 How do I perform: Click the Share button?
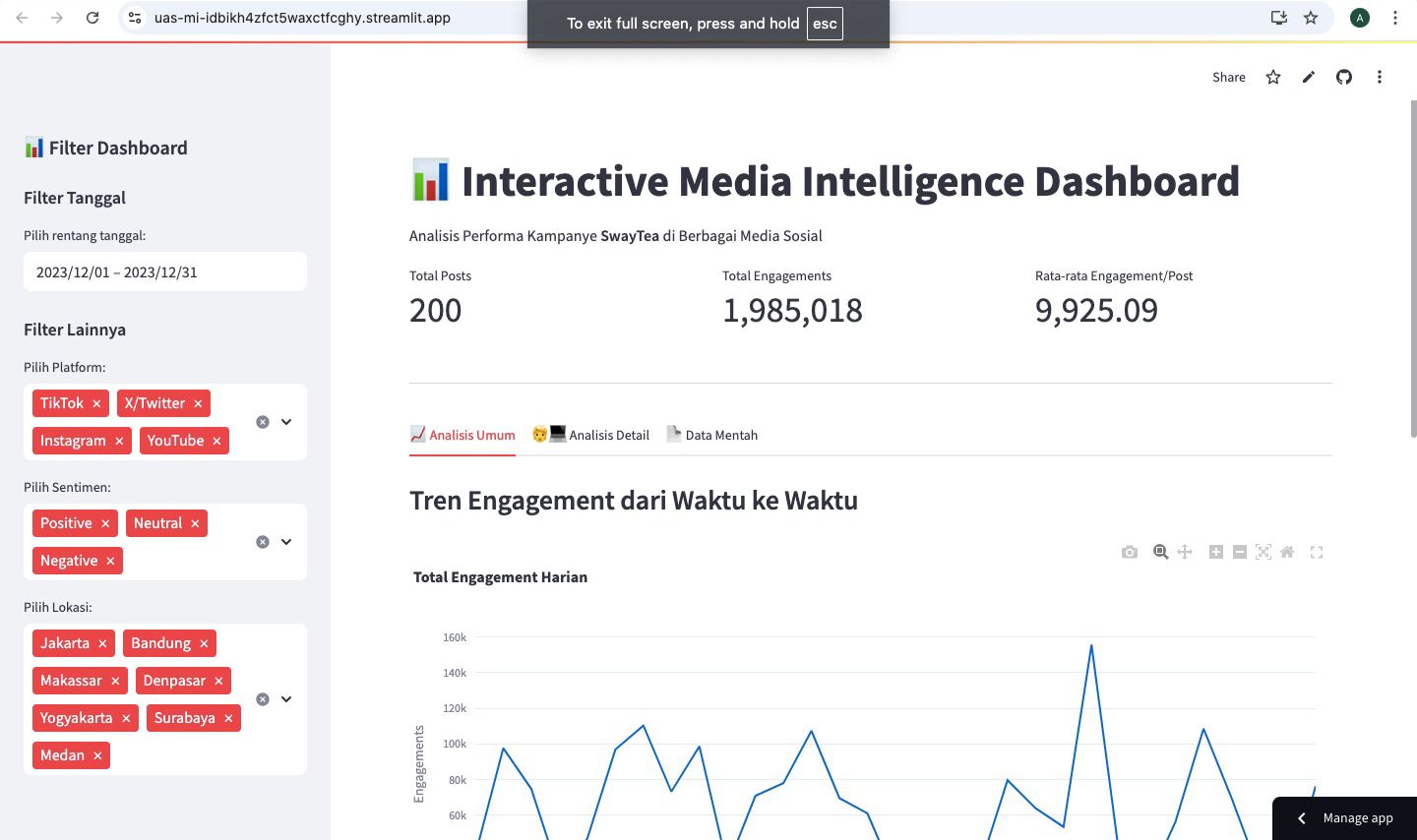(1229, 77)
